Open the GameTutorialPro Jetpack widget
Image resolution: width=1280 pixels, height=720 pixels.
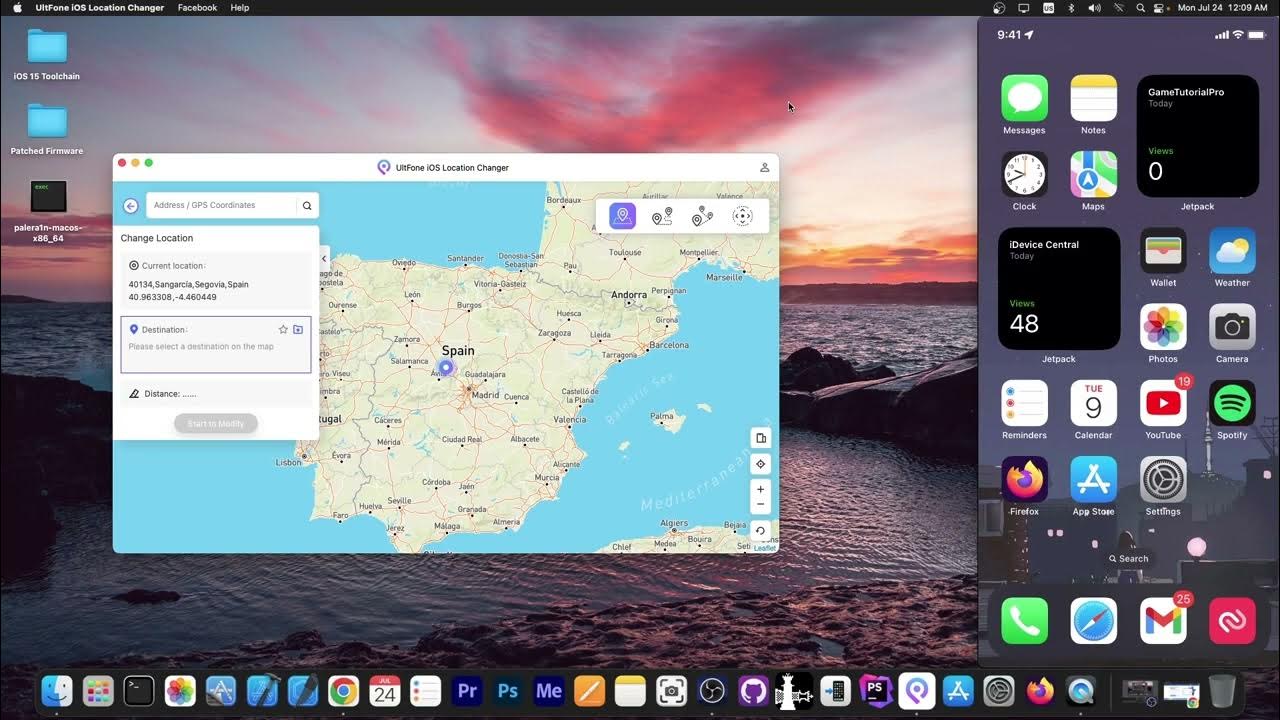point(1197,136)
